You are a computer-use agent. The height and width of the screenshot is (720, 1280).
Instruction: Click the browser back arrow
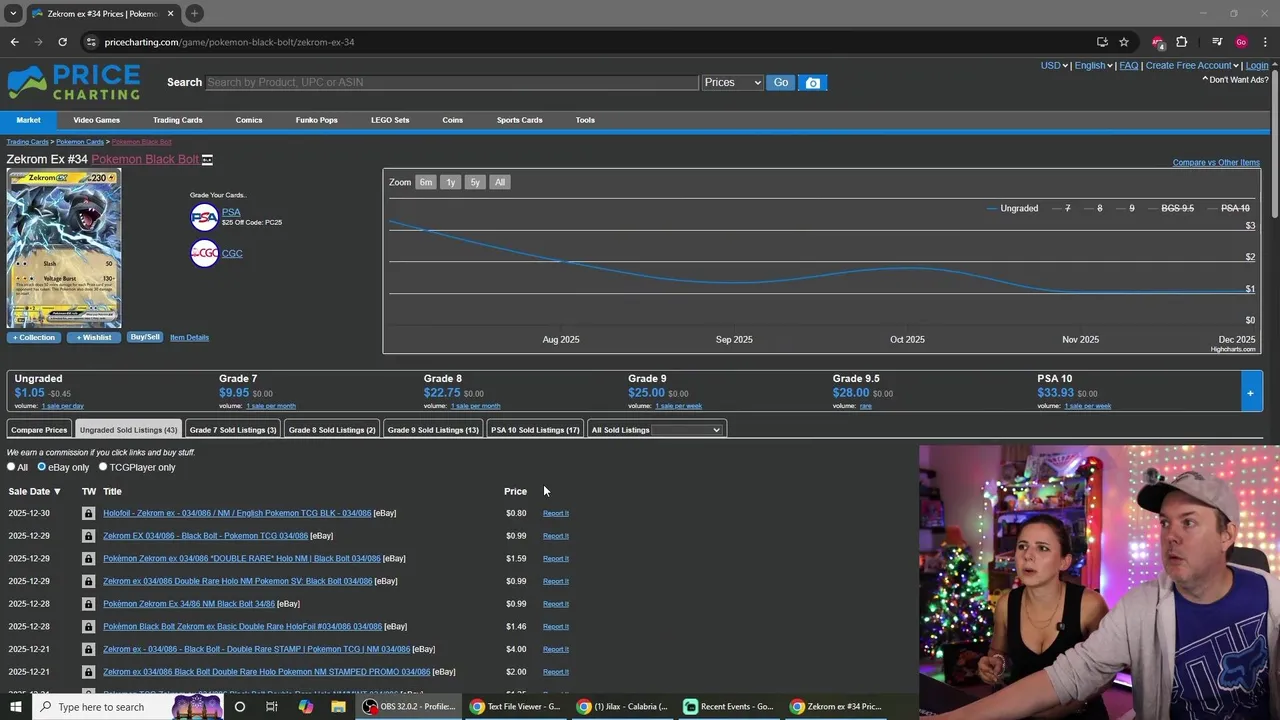14,42
